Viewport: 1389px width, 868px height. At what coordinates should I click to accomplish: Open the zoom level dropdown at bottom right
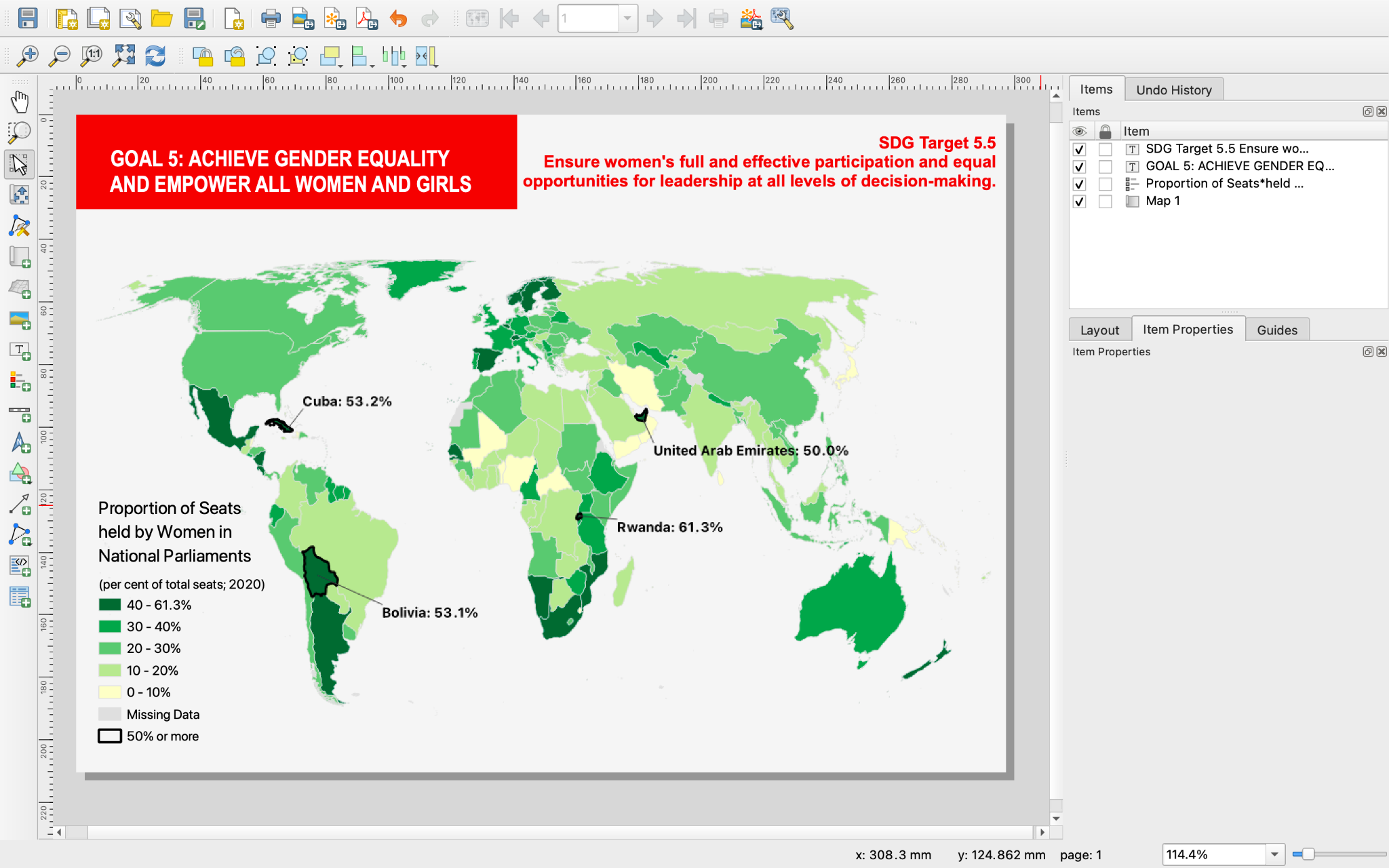[1274, 854]
